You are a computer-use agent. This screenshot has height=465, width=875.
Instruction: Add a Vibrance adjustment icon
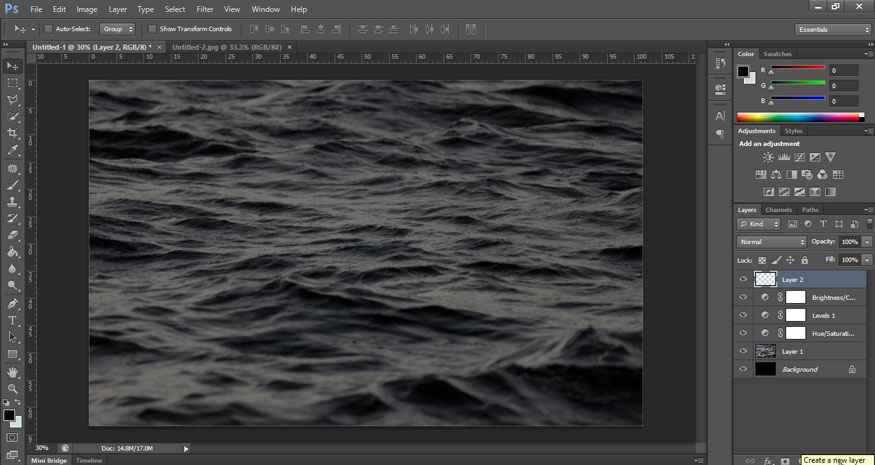(830, 158)
